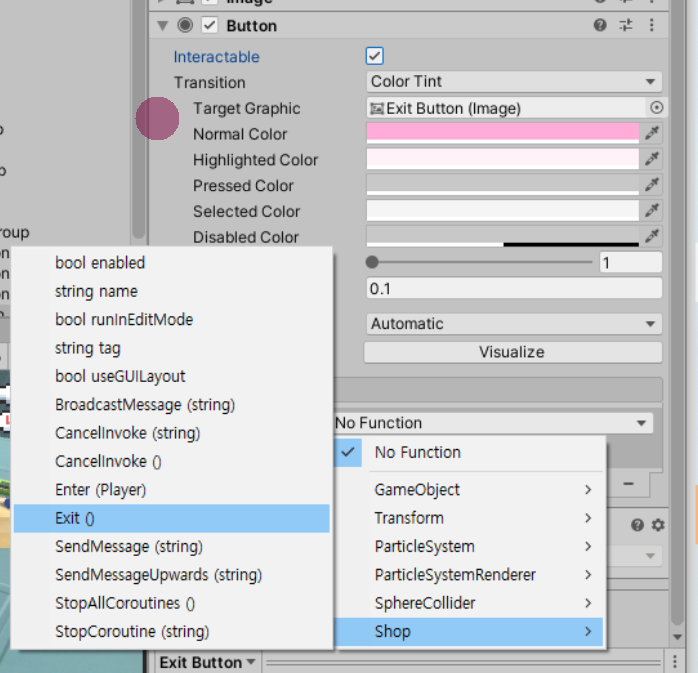Choose bool useGUILayout property
The height and width of the screenshot is (673, 698).
click(x=171, y=376)
